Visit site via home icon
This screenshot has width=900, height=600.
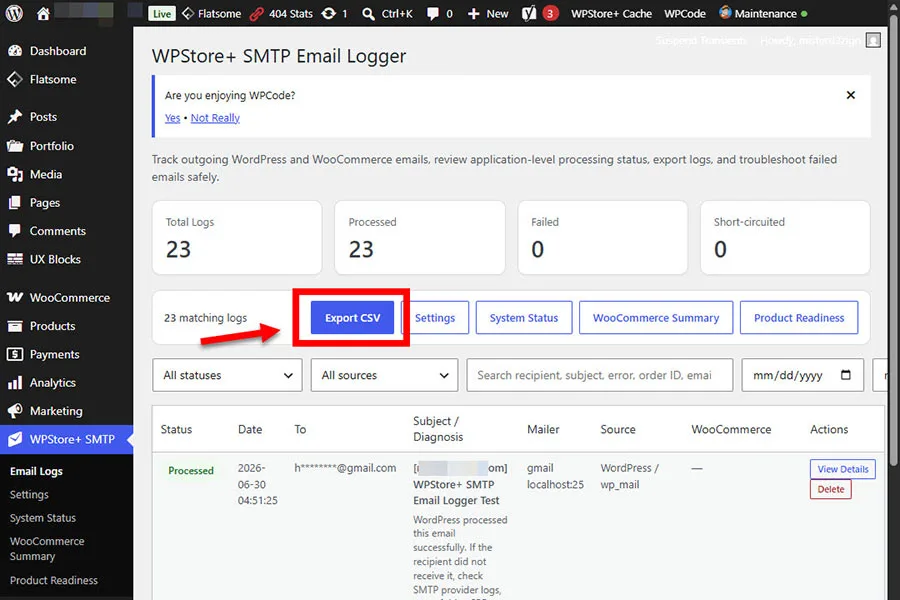(43, 14)
